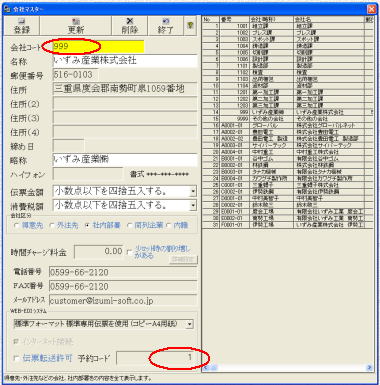Select list row 1 with code 1001
380x385 pixels.
[x=287, y=26]
